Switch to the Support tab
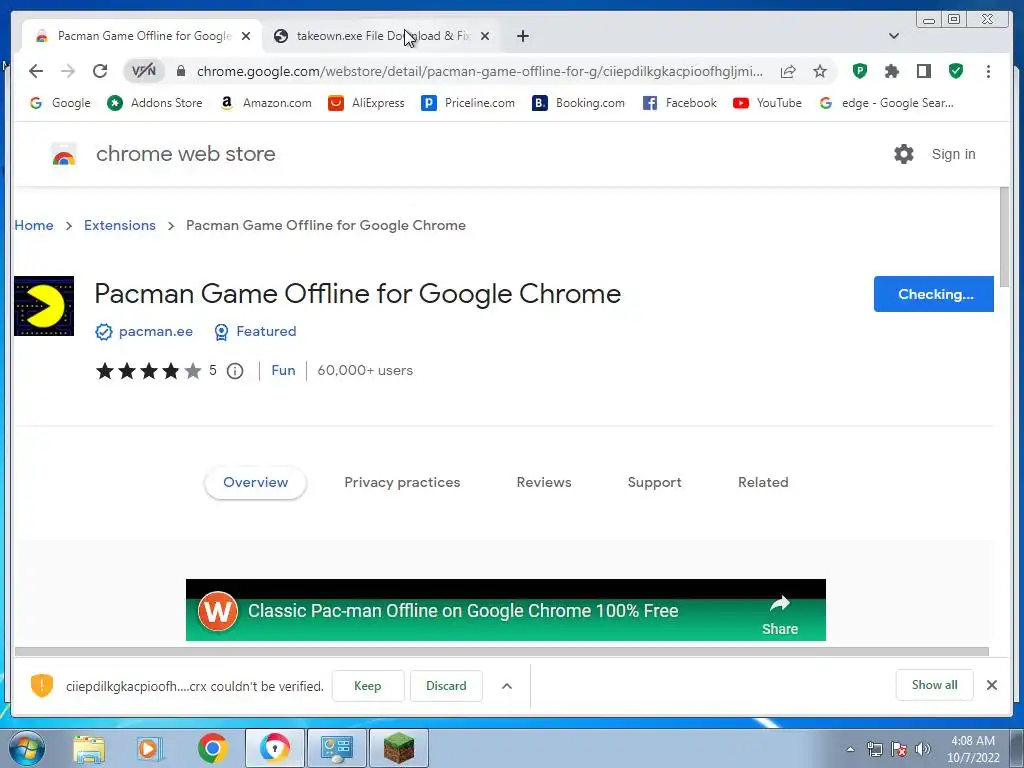1024x768 pixels. [654, 483]
